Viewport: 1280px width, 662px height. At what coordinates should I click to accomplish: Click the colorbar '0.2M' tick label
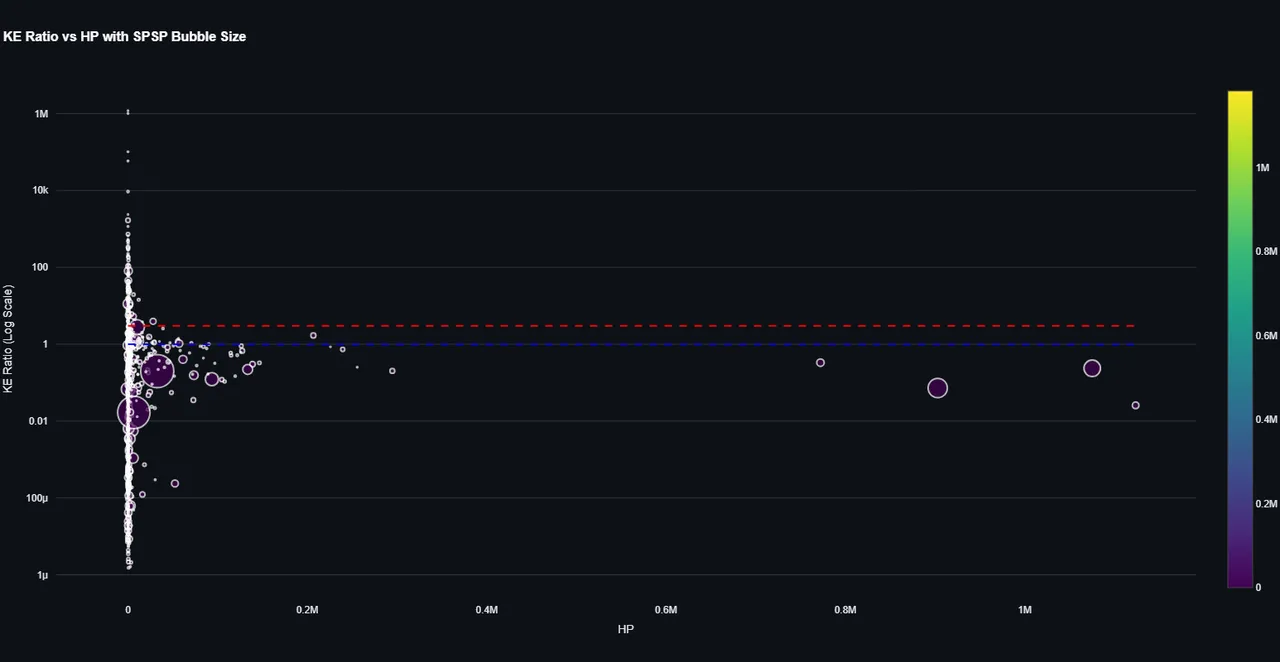click(x=1267, y=503)
